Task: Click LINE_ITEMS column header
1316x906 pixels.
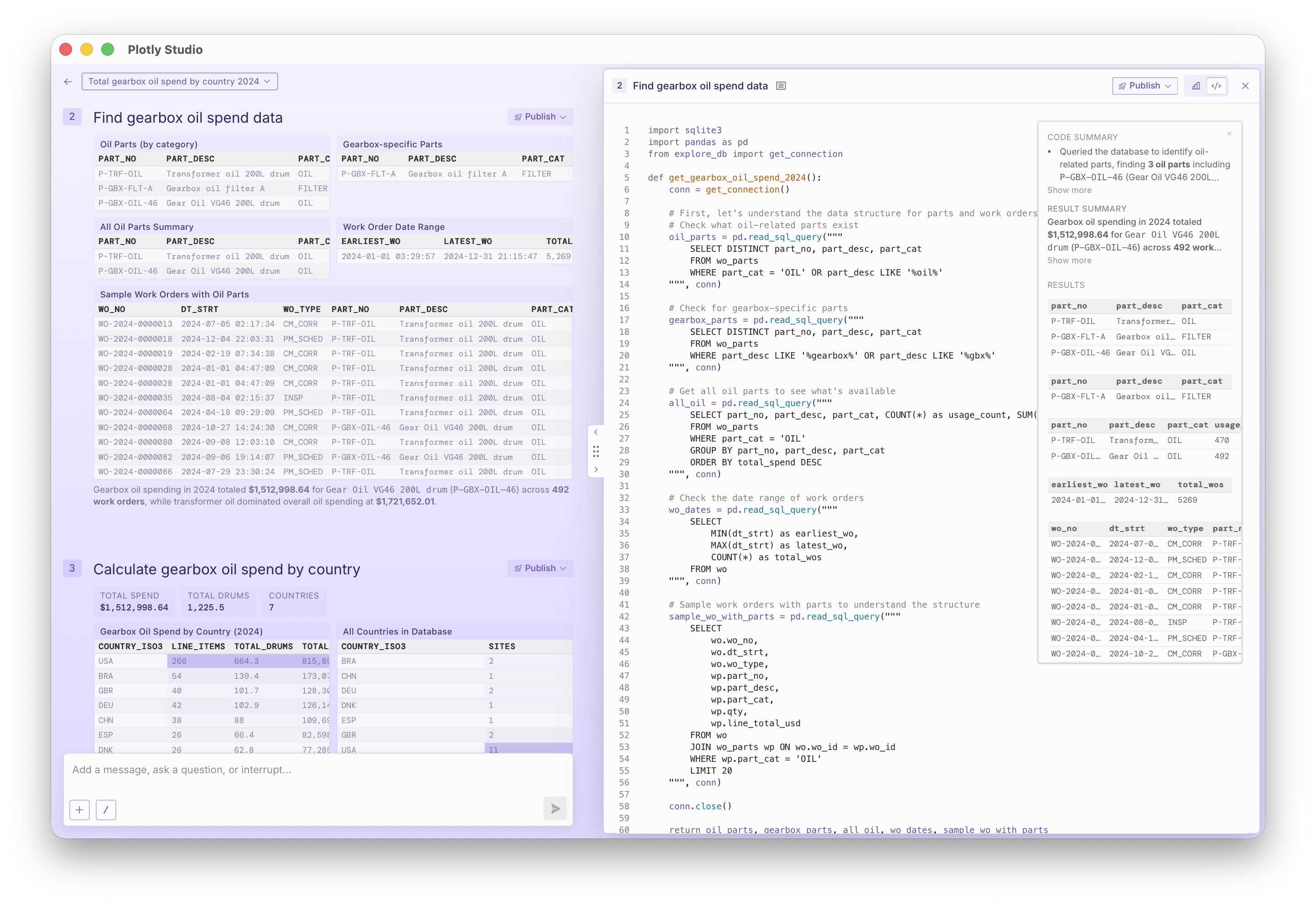Action: coord(198,646)
